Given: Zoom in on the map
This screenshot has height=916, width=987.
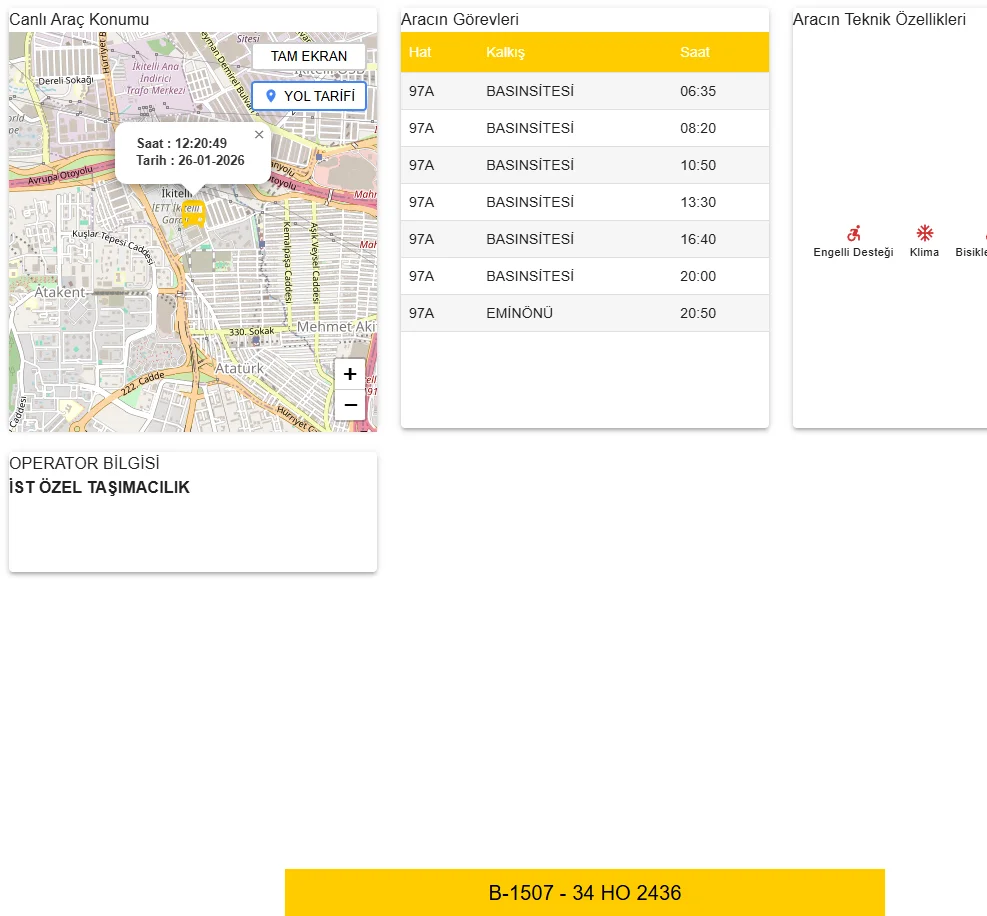Looking at the screenshot, I should tap(350, 374).
